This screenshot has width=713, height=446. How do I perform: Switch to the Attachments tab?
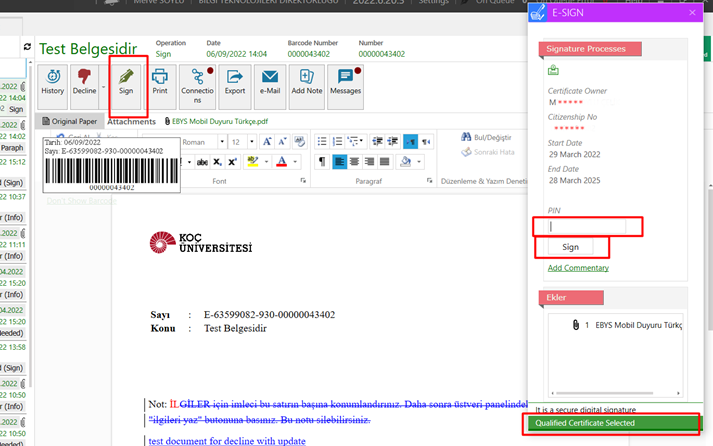point(131,121)
